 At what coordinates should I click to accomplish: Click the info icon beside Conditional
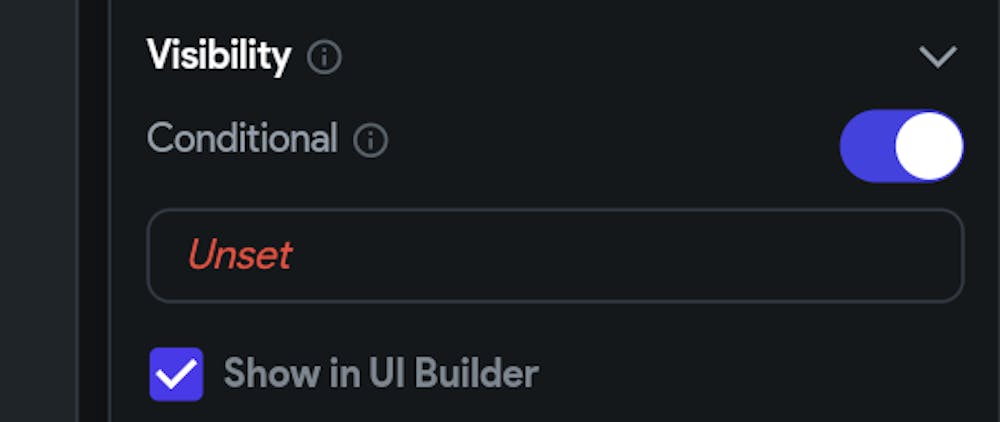tap(370, 141)
